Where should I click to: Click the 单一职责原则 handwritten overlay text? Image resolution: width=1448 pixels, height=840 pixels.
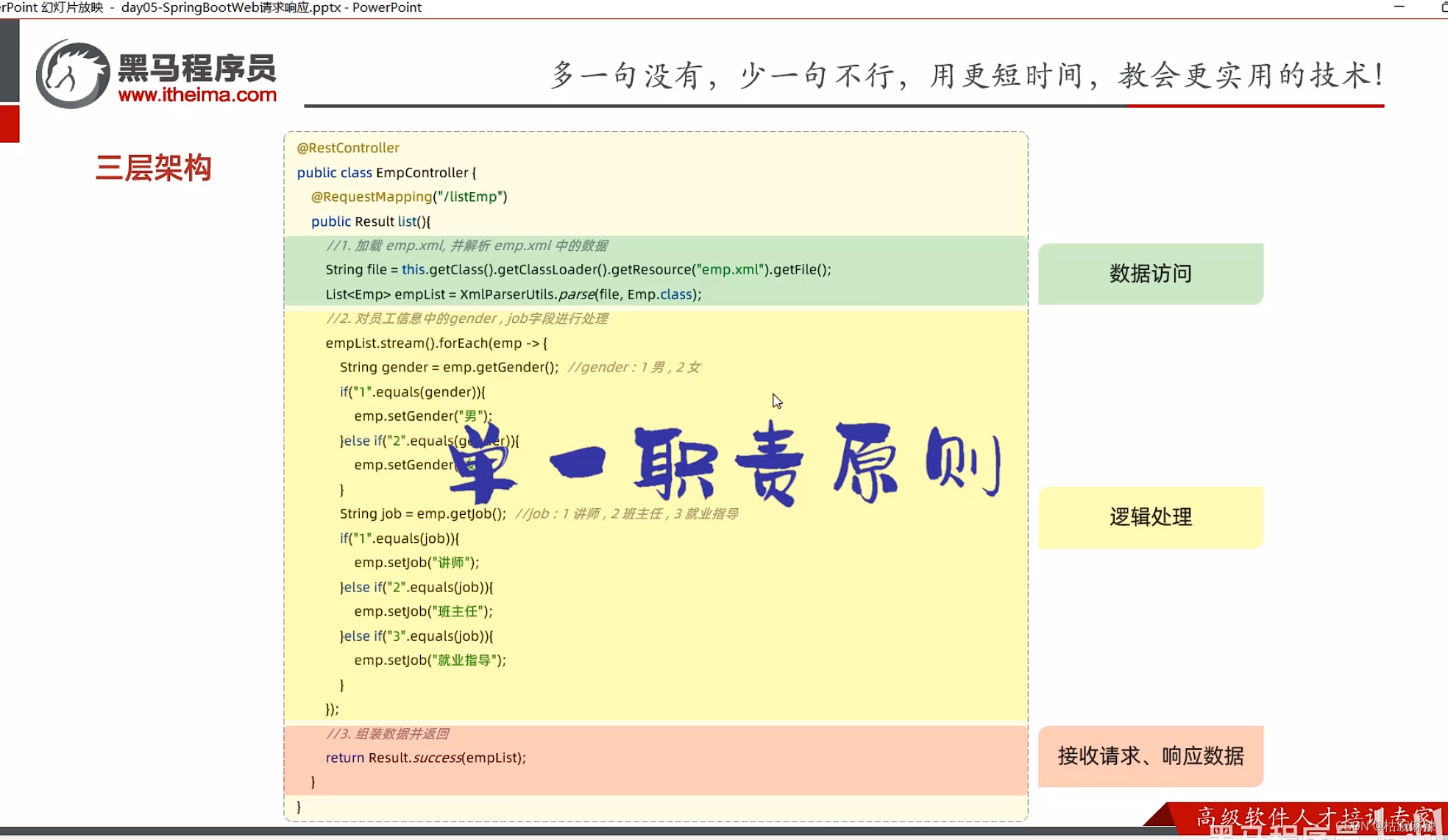[x=725, y=460]
